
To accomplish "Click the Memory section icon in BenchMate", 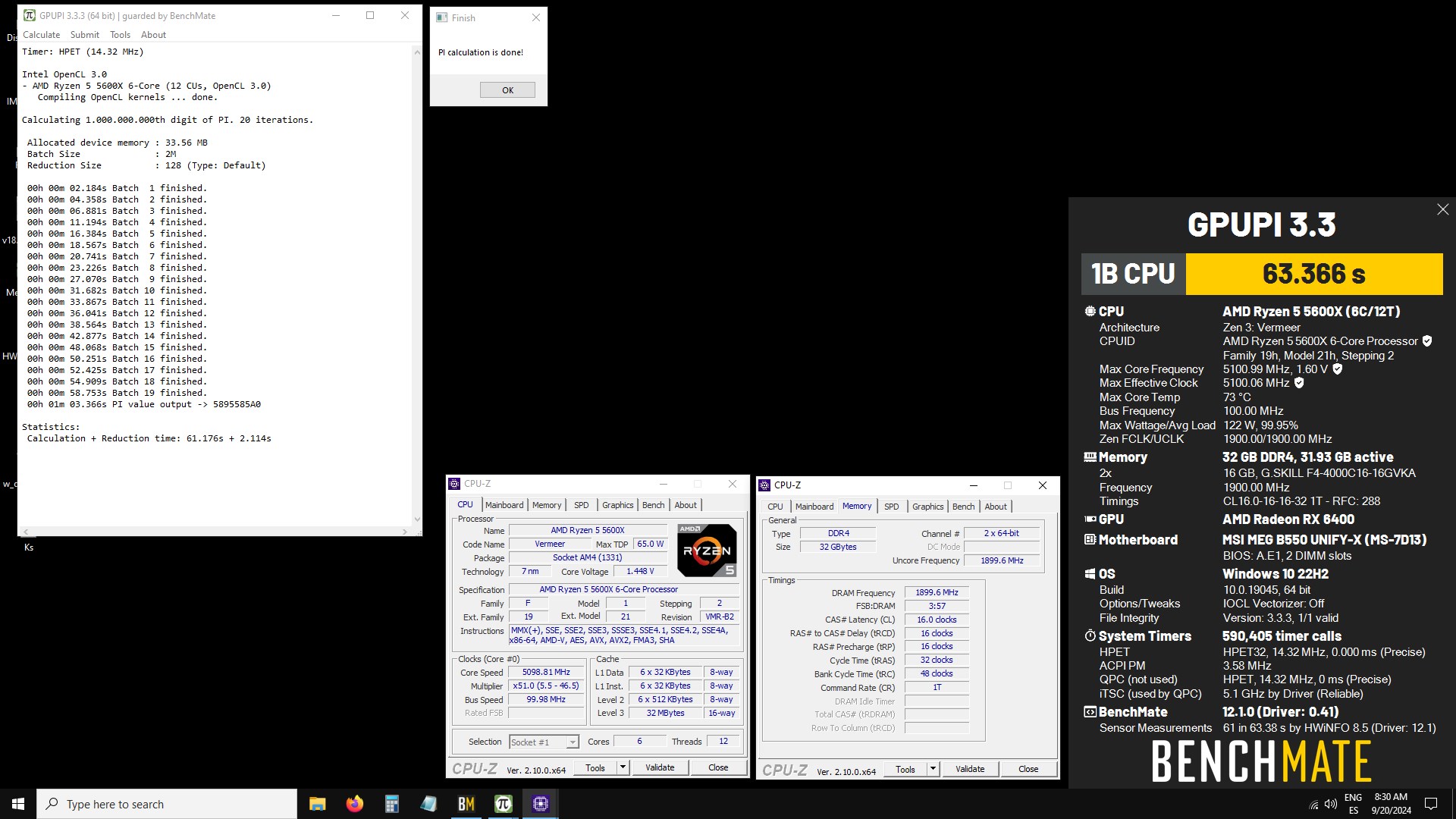I will coord(1090,457).
